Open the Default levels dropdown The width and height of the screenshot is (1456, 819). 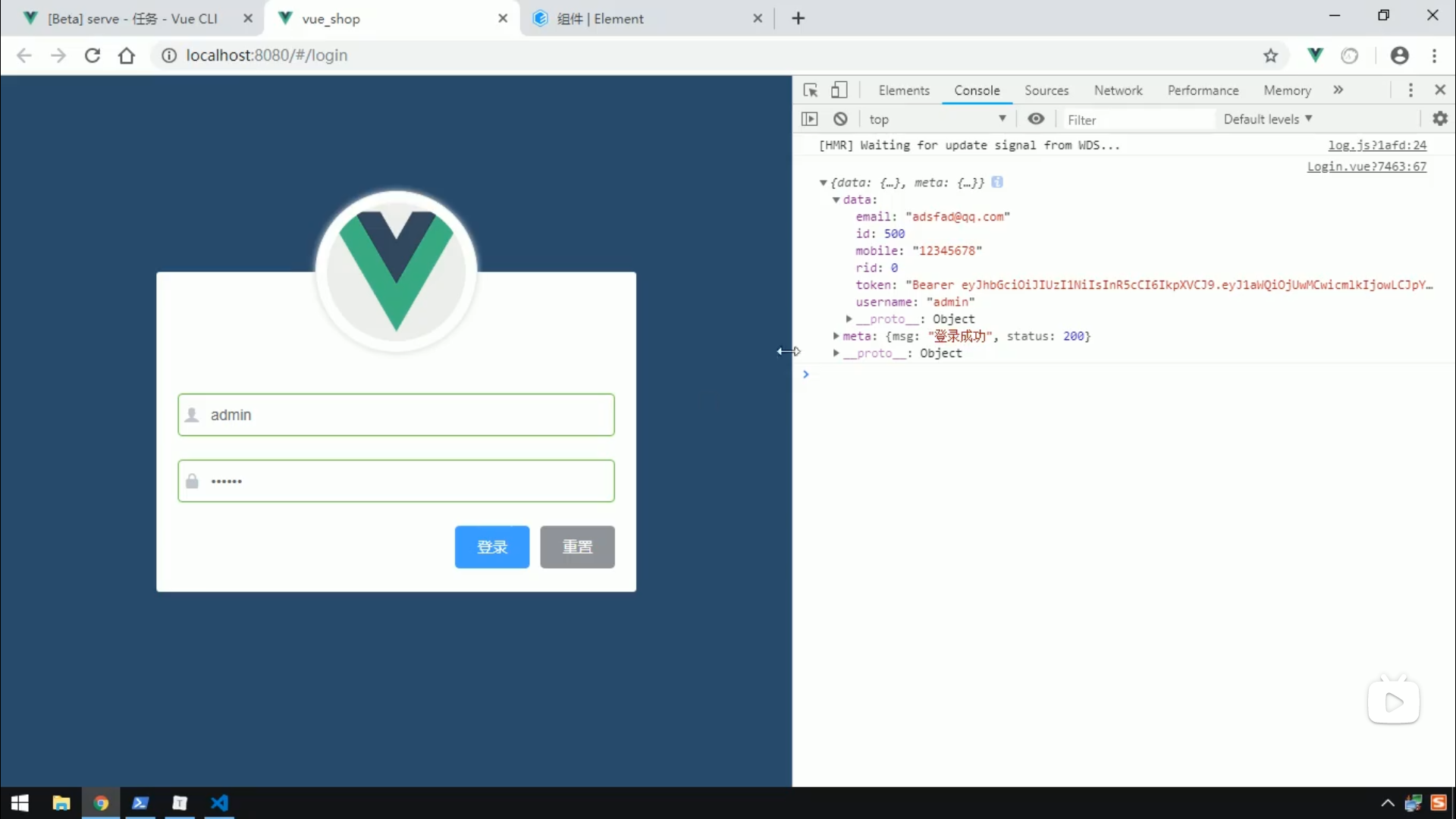pyautogui.click(x=1268, y=119)
